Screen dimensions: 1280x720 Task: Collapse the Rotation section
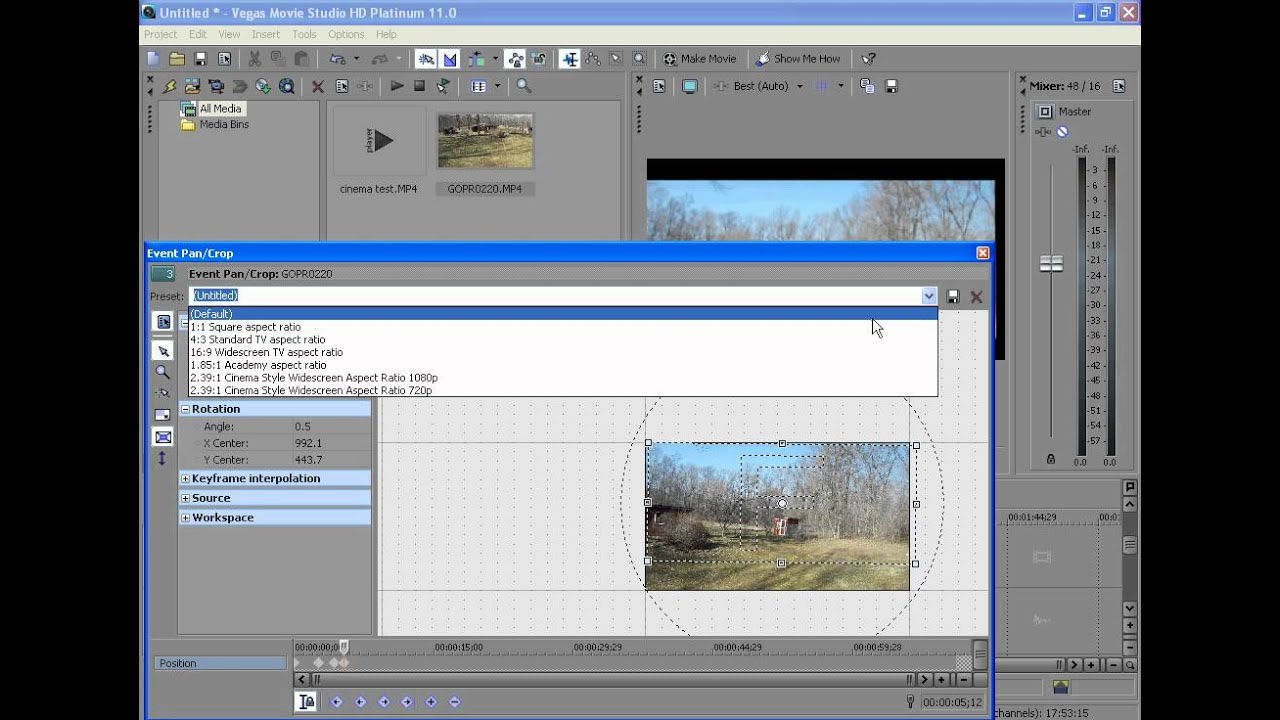pos(185,409)
